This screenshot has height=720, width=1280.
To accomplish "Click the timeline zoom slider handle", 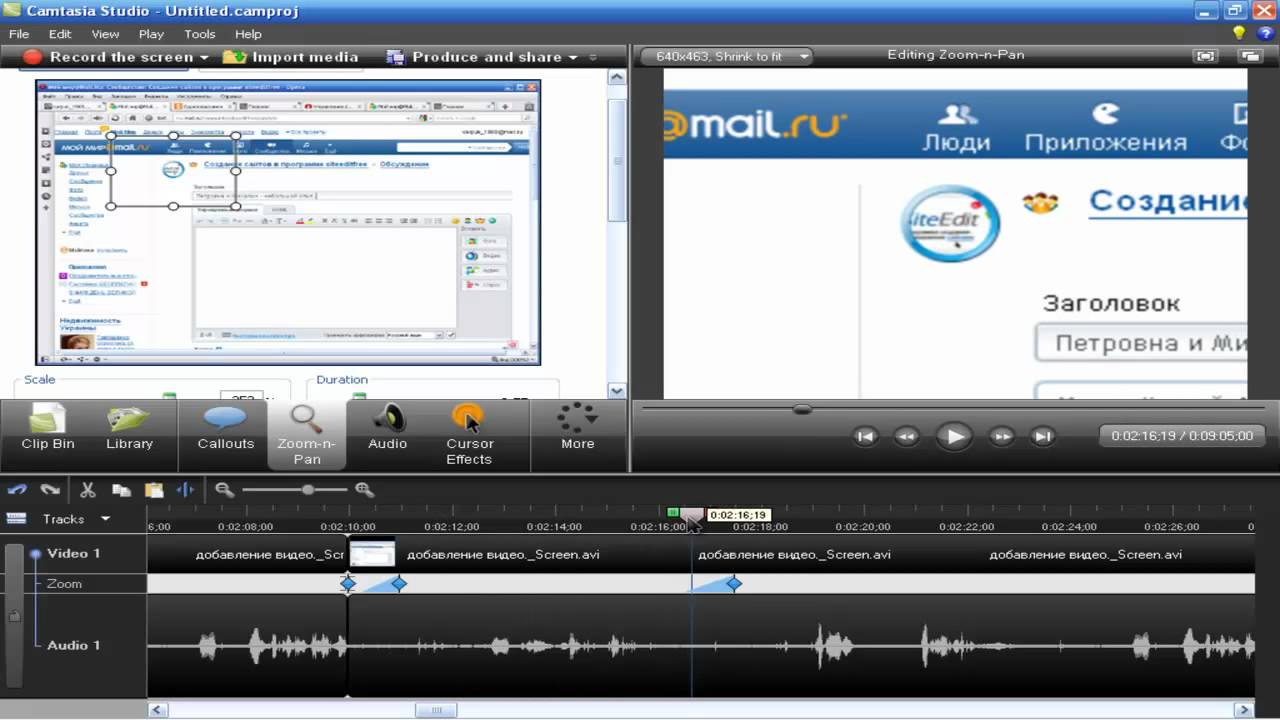I will tap(308, 490).
